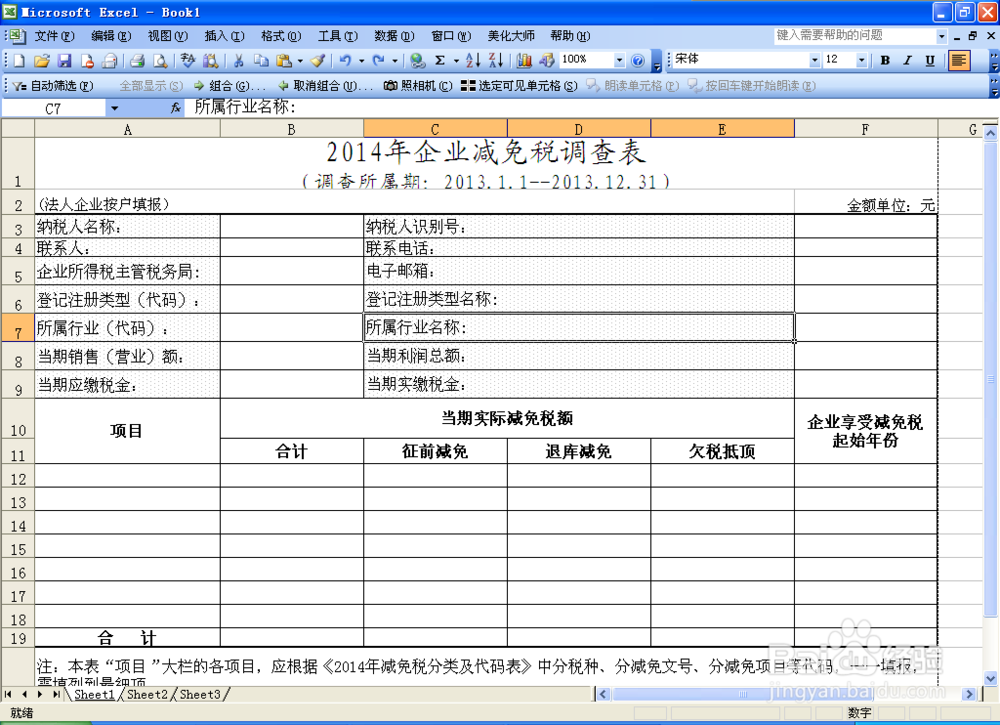The image size is (1000, 725).
Task: Cut selection with scissors icon
Action: 239,61
